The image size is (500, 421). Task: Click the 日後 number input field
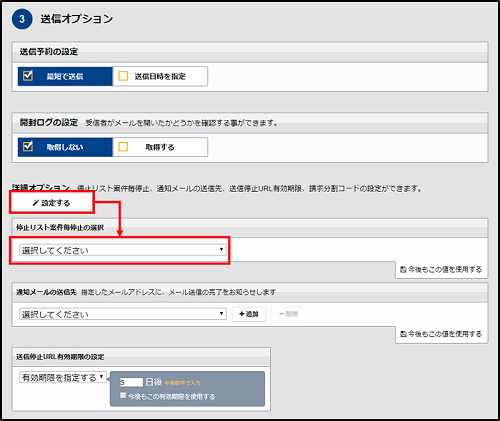(x=131, y=382)
